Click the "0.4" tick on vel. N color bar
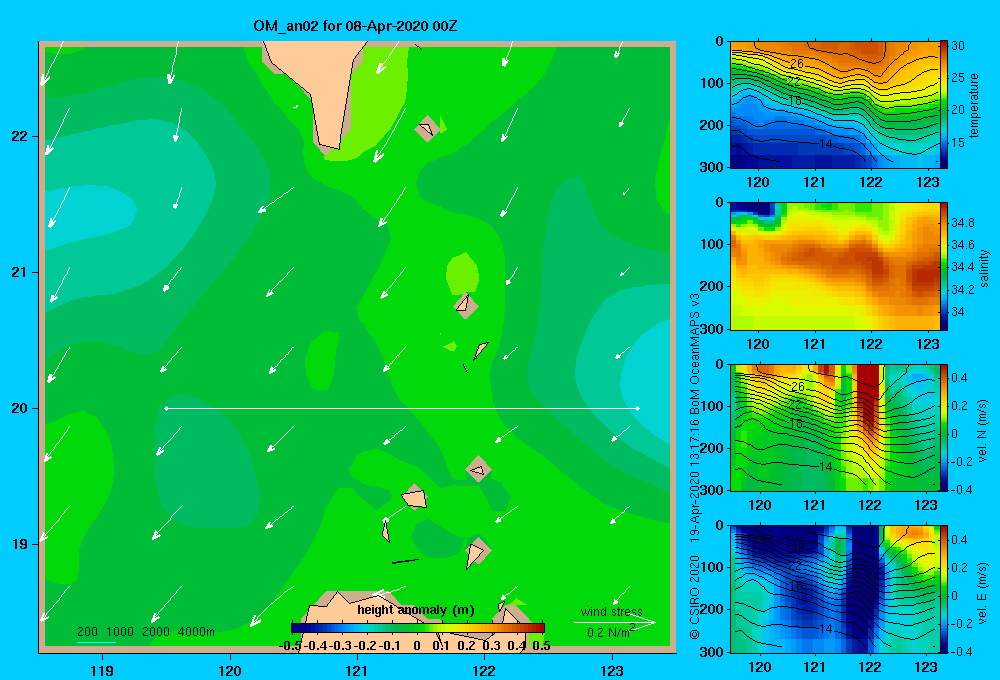The width and height of the screenshot is (1000, 680). 959,378
